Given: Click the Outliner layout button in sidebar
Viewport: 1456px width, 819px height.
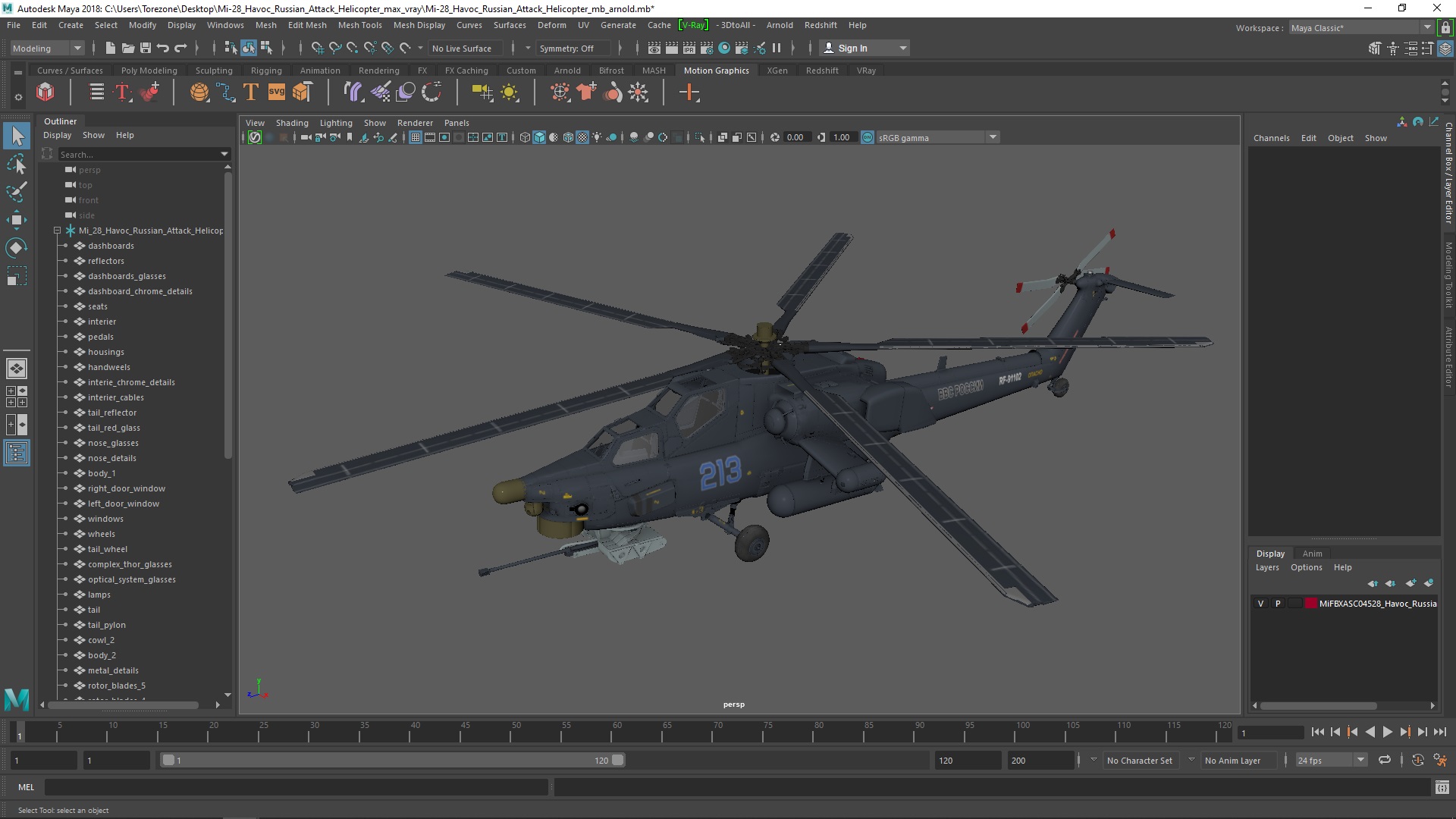Looking at the screenshot, I should click(x=16, y=453).
